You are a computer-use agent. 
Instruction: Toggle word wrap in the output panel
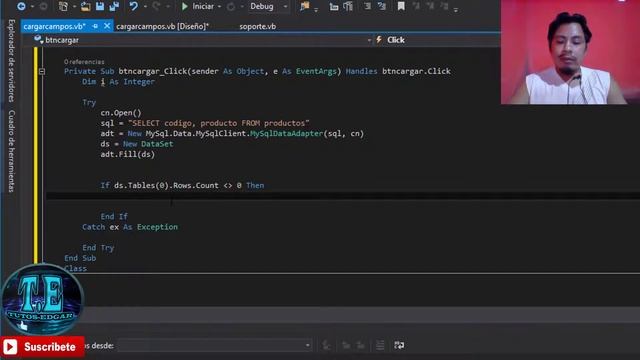[x=399, y=345]
